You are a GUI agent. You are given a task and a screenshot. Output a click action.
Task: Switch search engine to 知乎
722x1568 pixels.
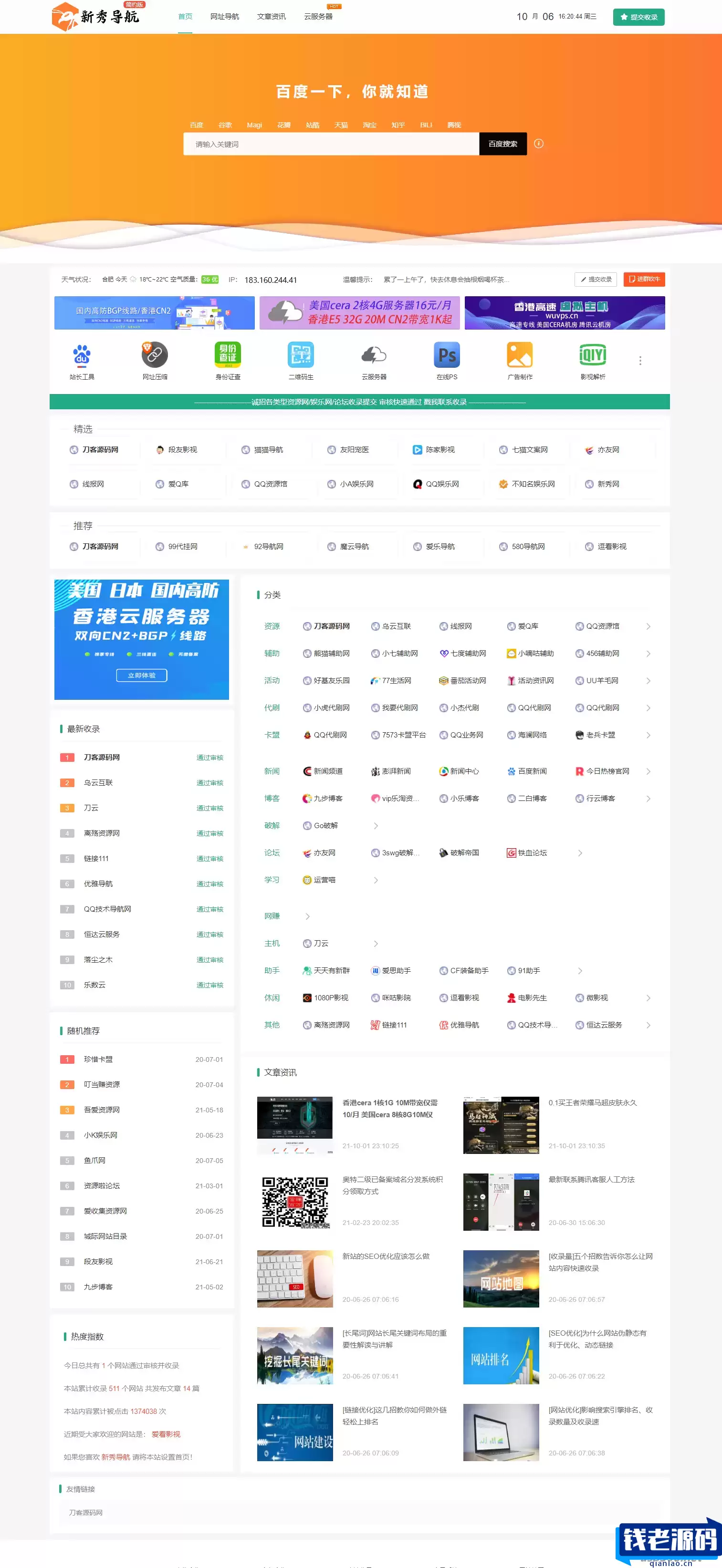(x=398, y=125)
